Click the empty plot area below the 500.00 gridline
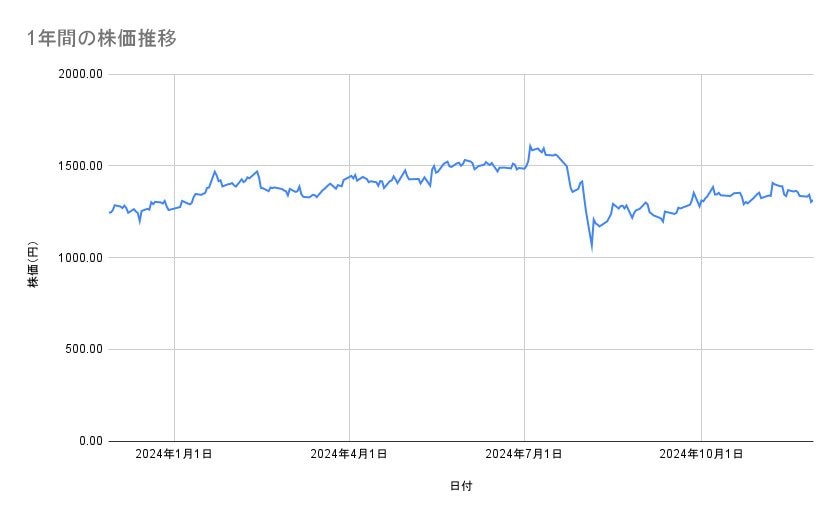This screenshot has height=519, width=839. click(460, 395)
